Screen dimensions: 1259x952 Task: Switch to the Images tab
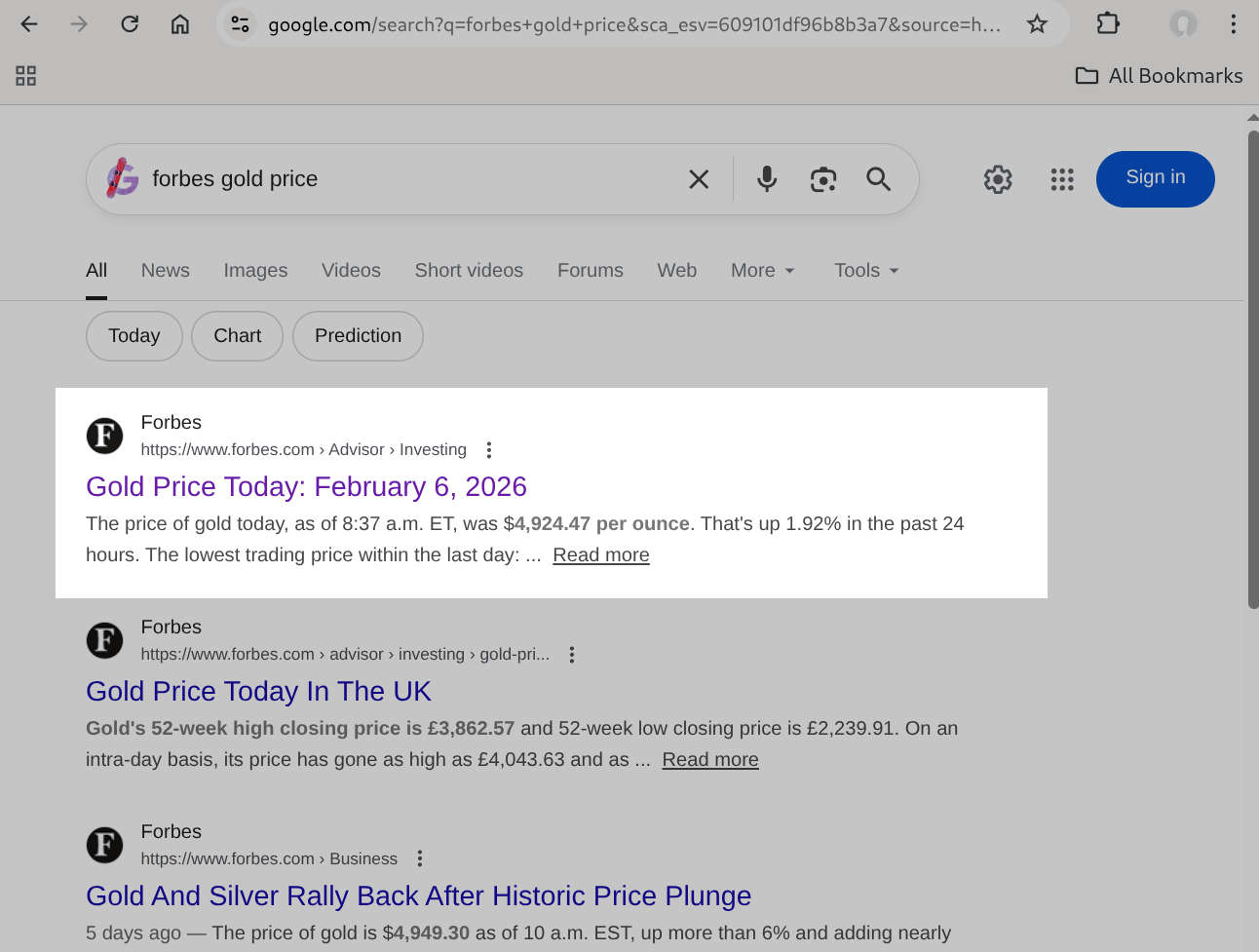tap(255, 270)
